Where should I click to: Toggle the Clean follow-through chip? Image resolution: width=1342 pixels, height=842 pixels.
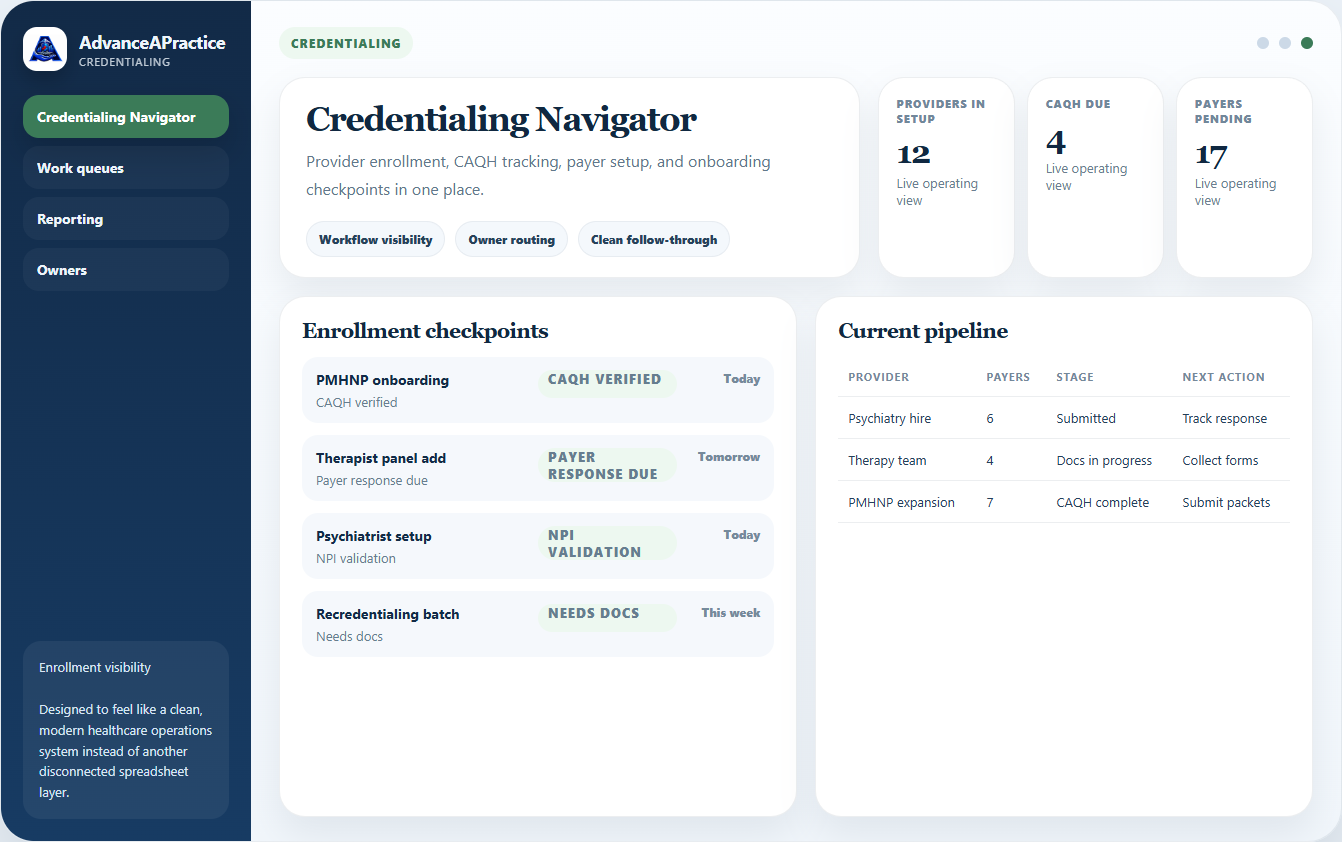click(653, 239)
